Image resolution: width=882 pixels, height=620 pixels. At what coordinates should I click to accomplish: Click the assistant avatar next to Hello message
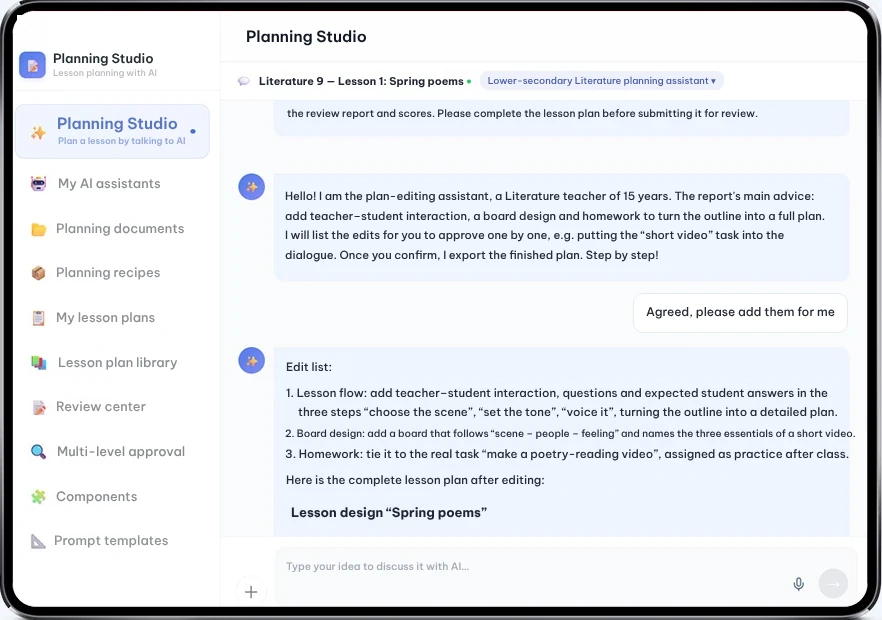coord(251,187)
